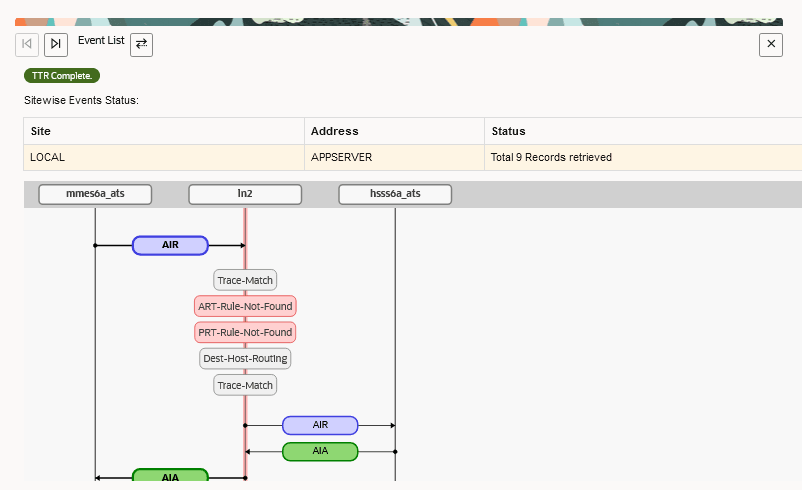Image resolution: width=802 pixels, height=490 pixels.
Task: Select the ln2 node header
Action: tap(245, 194)
